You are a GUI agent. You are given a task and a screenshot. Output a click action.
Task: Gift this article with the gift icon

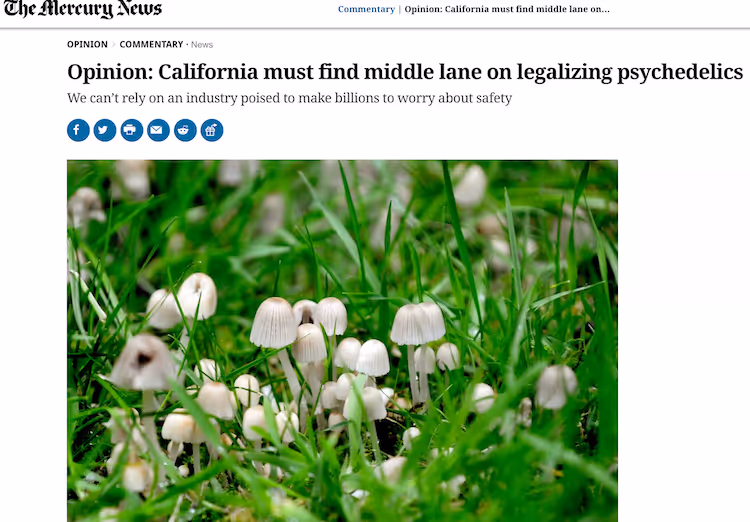click(x=212, y=130)
